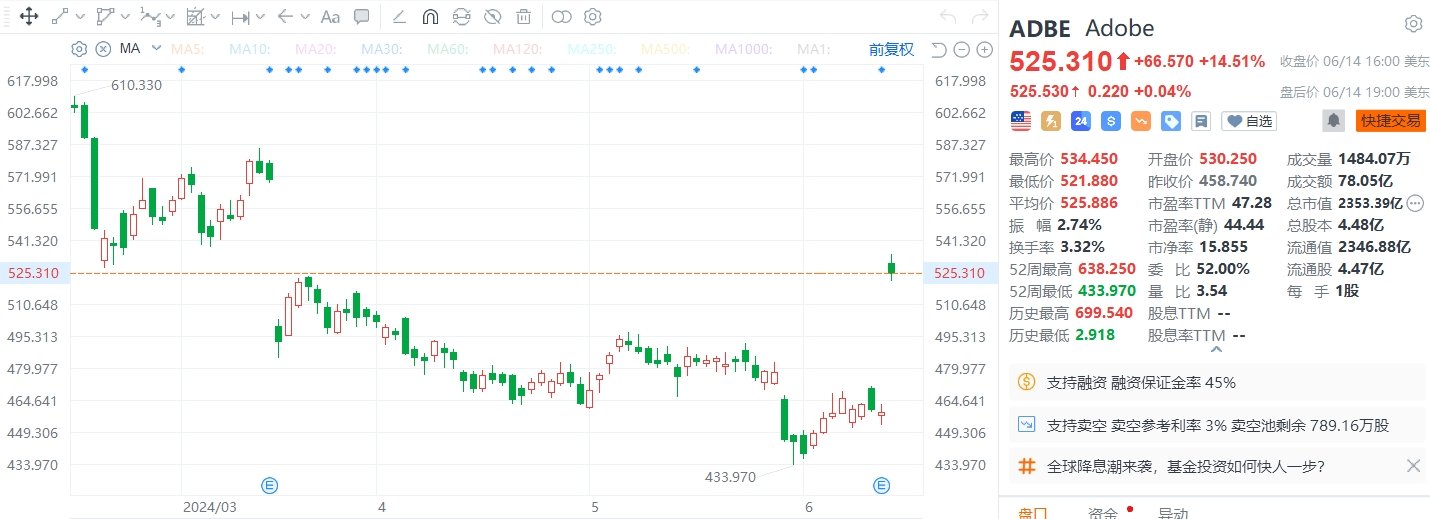Click the blue 24-hour trading badge

point(1080,121)
